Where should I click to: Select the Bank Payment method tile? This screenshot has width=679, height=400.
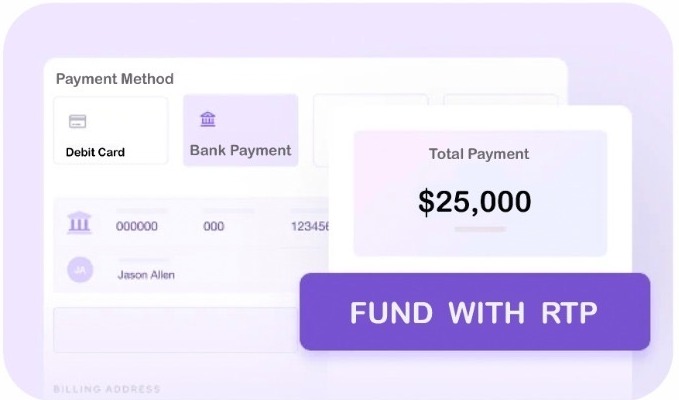point(240,131)
